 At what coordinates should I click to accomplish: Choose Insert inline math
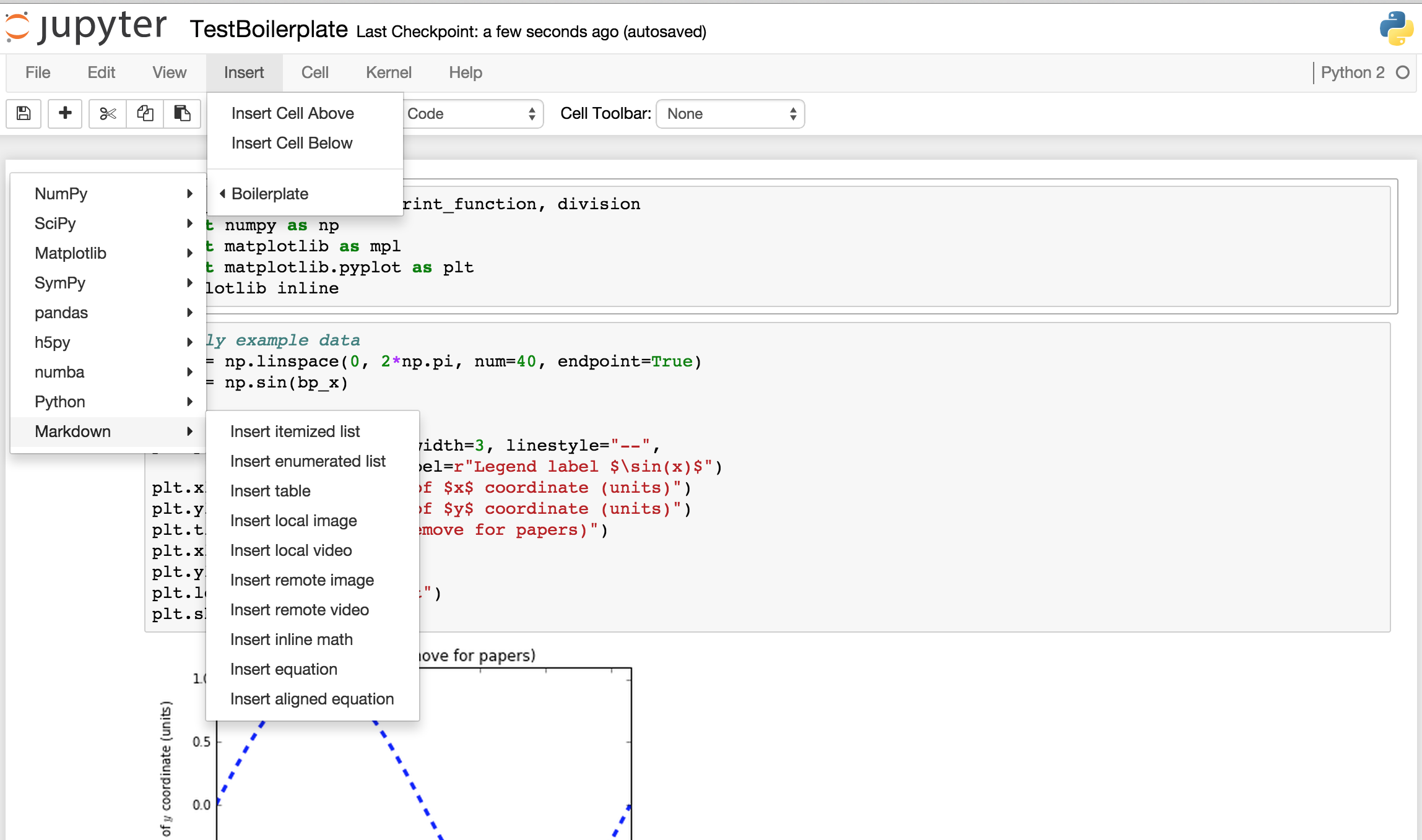[x=313, y=639]
